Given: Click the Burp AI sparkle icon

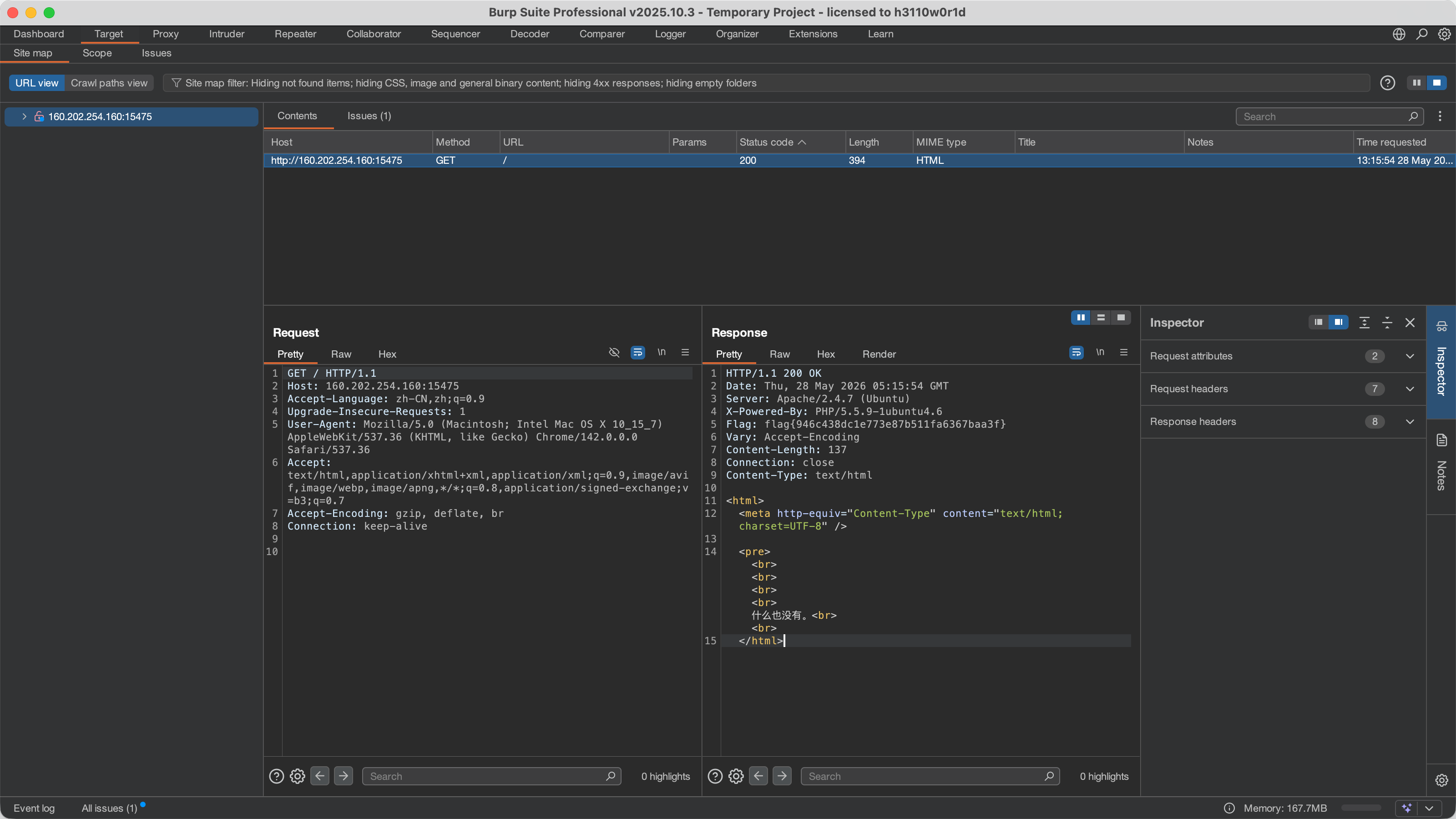Looking at the screenshot, I should pyautogui.click(x=1407, y=808).
